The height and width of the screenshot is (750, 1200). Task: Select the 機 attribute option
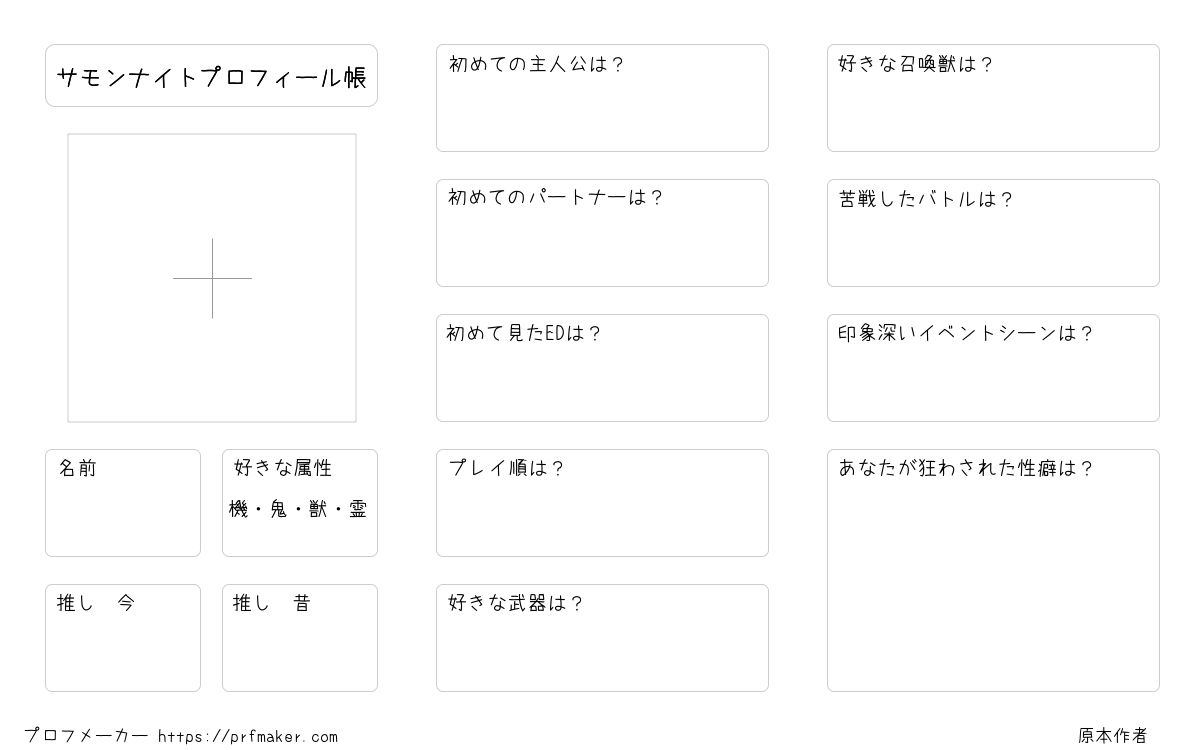[238, 509]
